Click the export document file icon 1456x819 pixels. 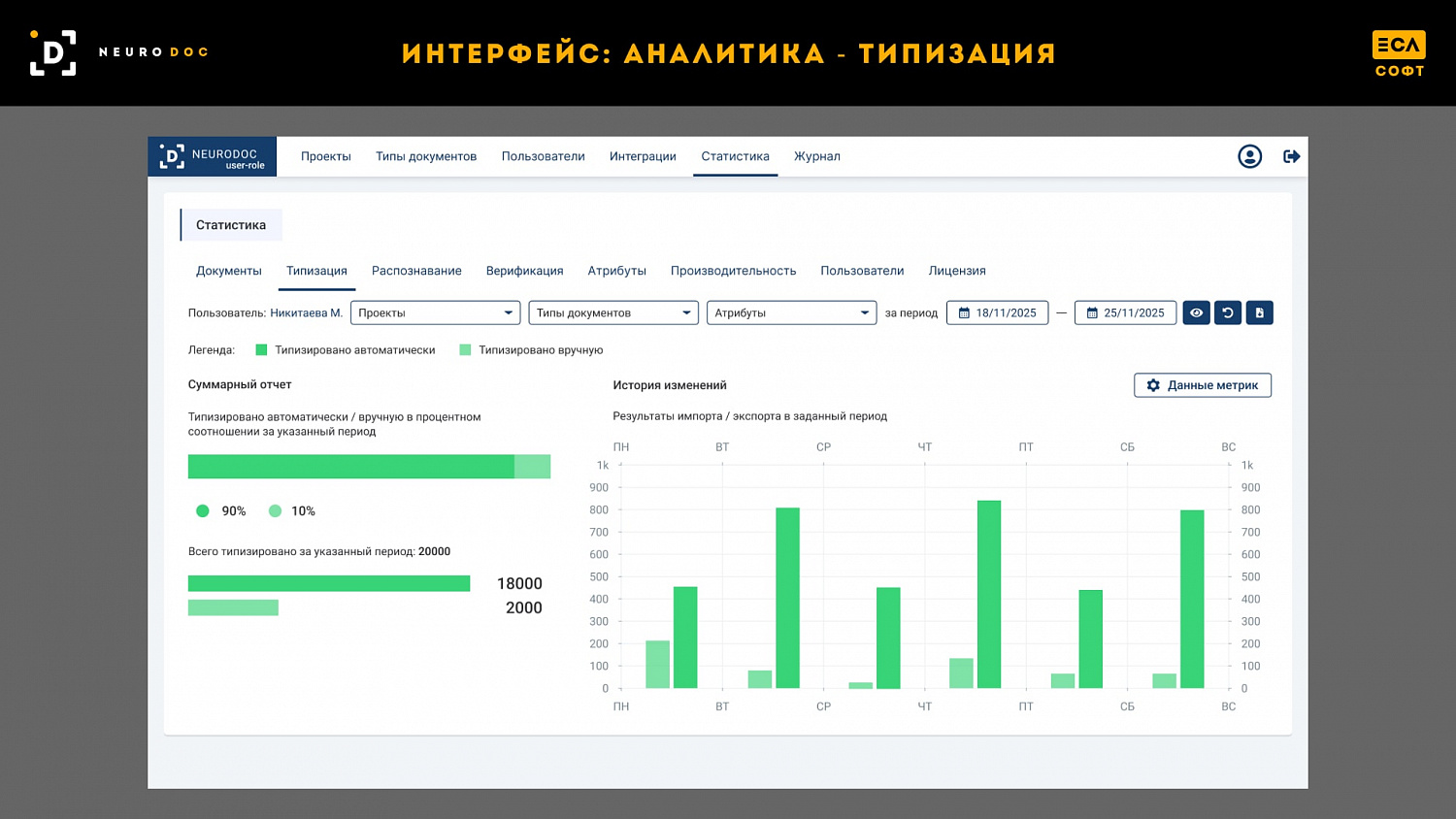(x=1259, y=312)
